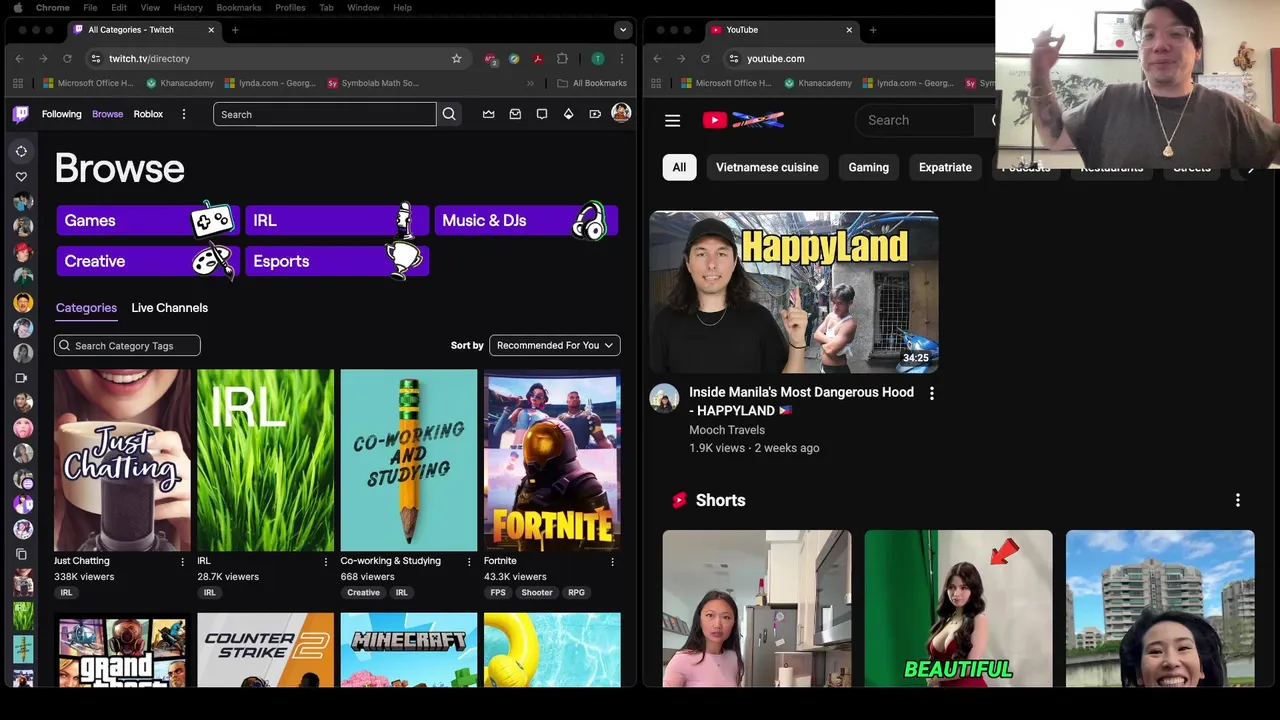This screenshot has width=1280, height=720.
Task: Open the Chrome three-dot menu in Twitch window
Action: tap(621, 59)
